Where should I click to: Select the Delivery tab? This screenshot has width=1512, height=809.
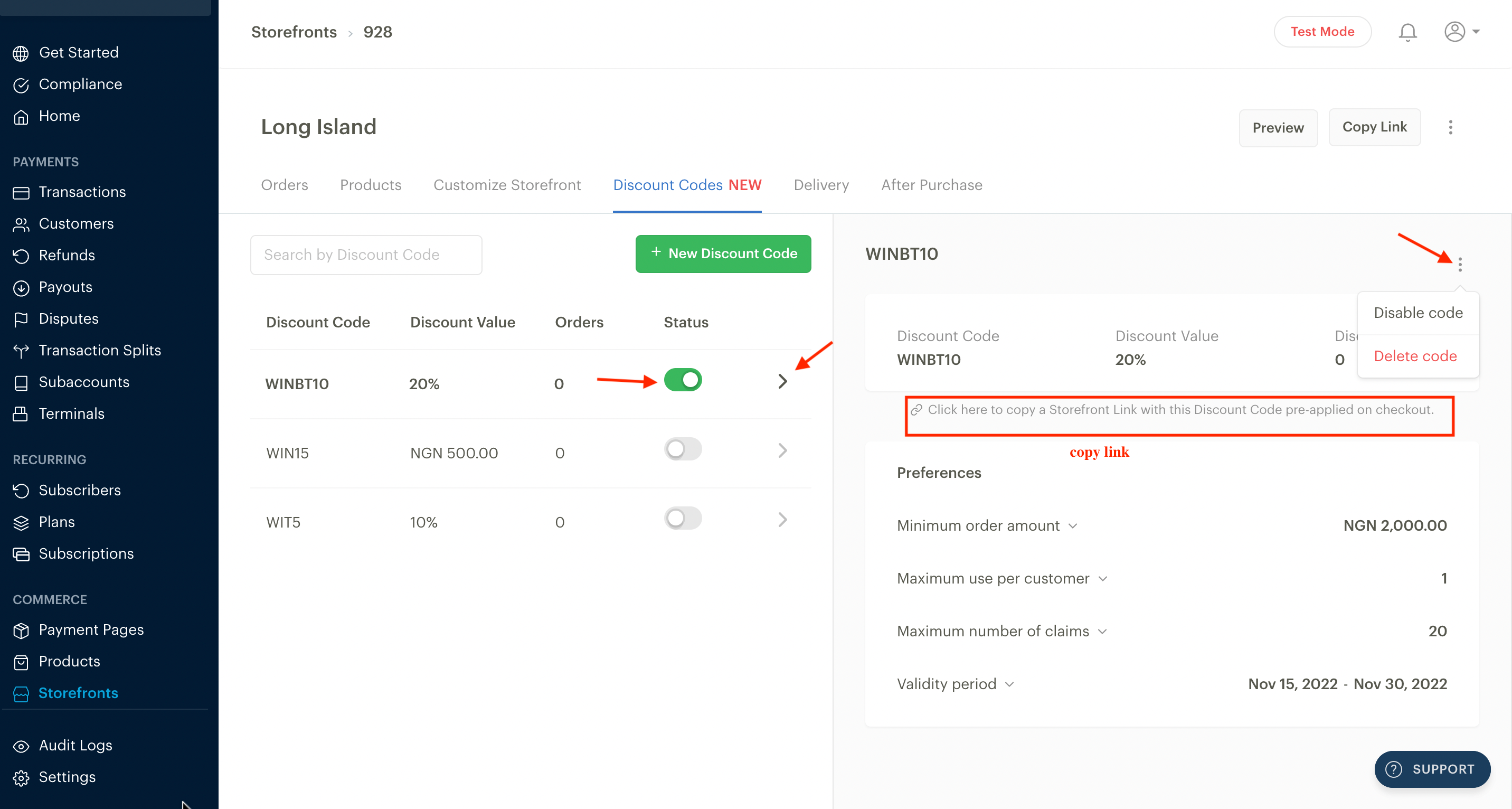(x=820, y=185)
